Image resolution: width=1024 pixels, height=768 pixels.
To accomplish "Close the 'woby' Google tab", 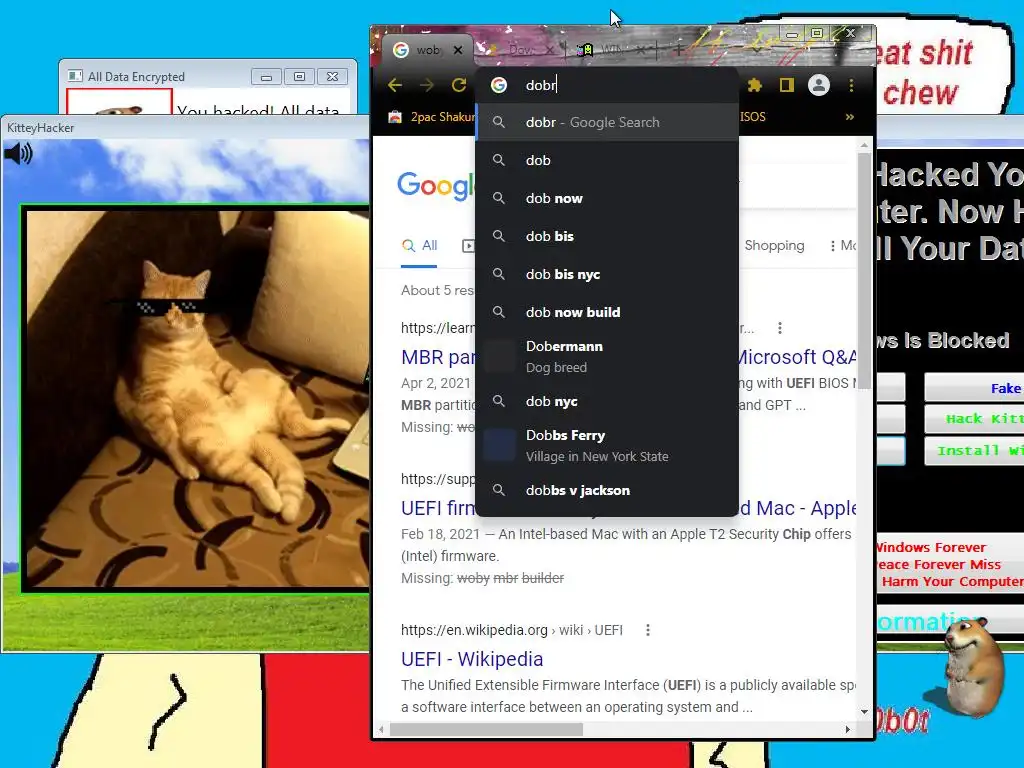I will tap(458, 50).
